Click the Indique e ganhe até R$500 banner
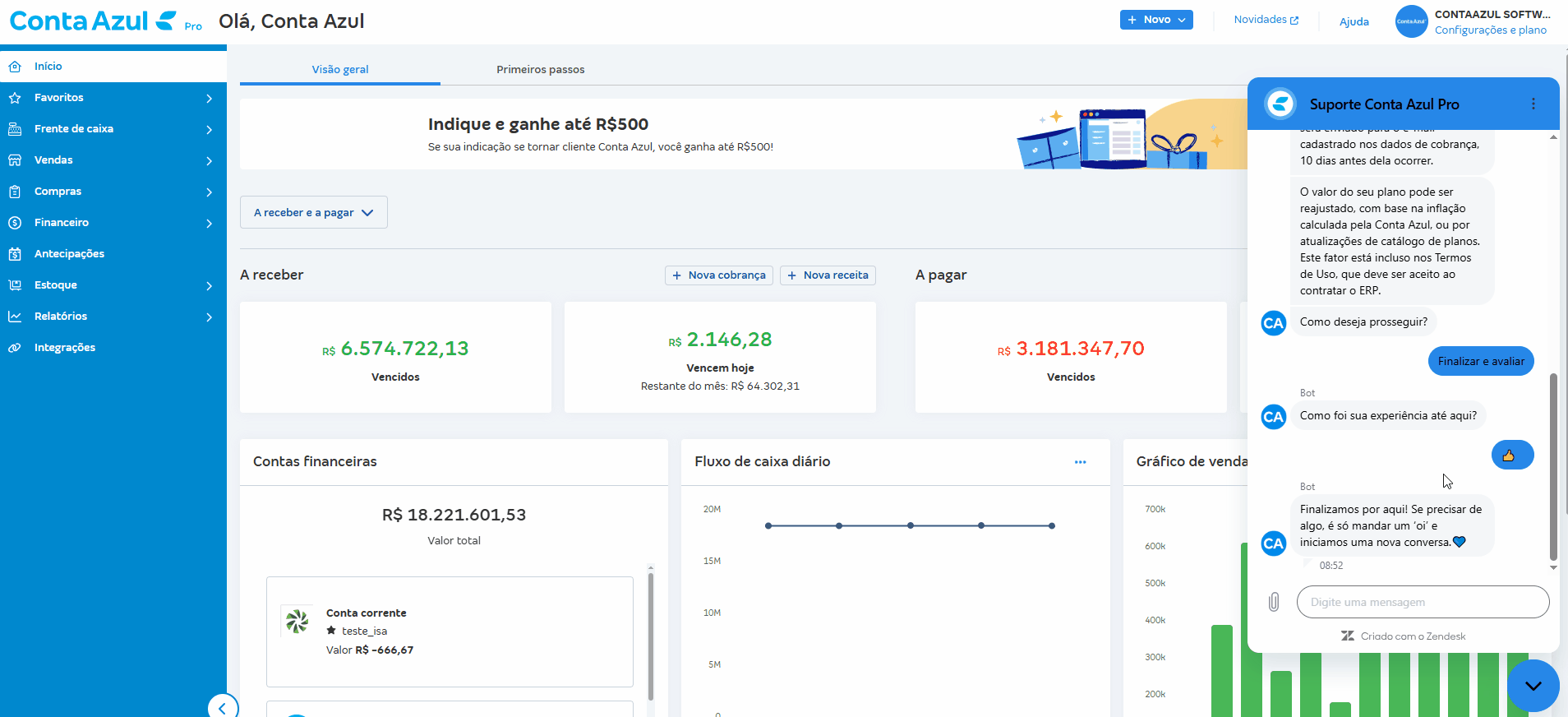Image resolution: width=1568 pixels, height=717 pixels. click(x=744, y=134)
